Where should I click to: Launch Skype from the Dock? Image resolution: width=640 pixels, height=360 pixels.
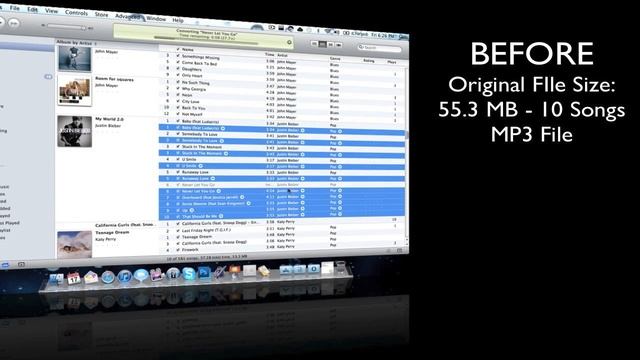(x=188, y=273)
